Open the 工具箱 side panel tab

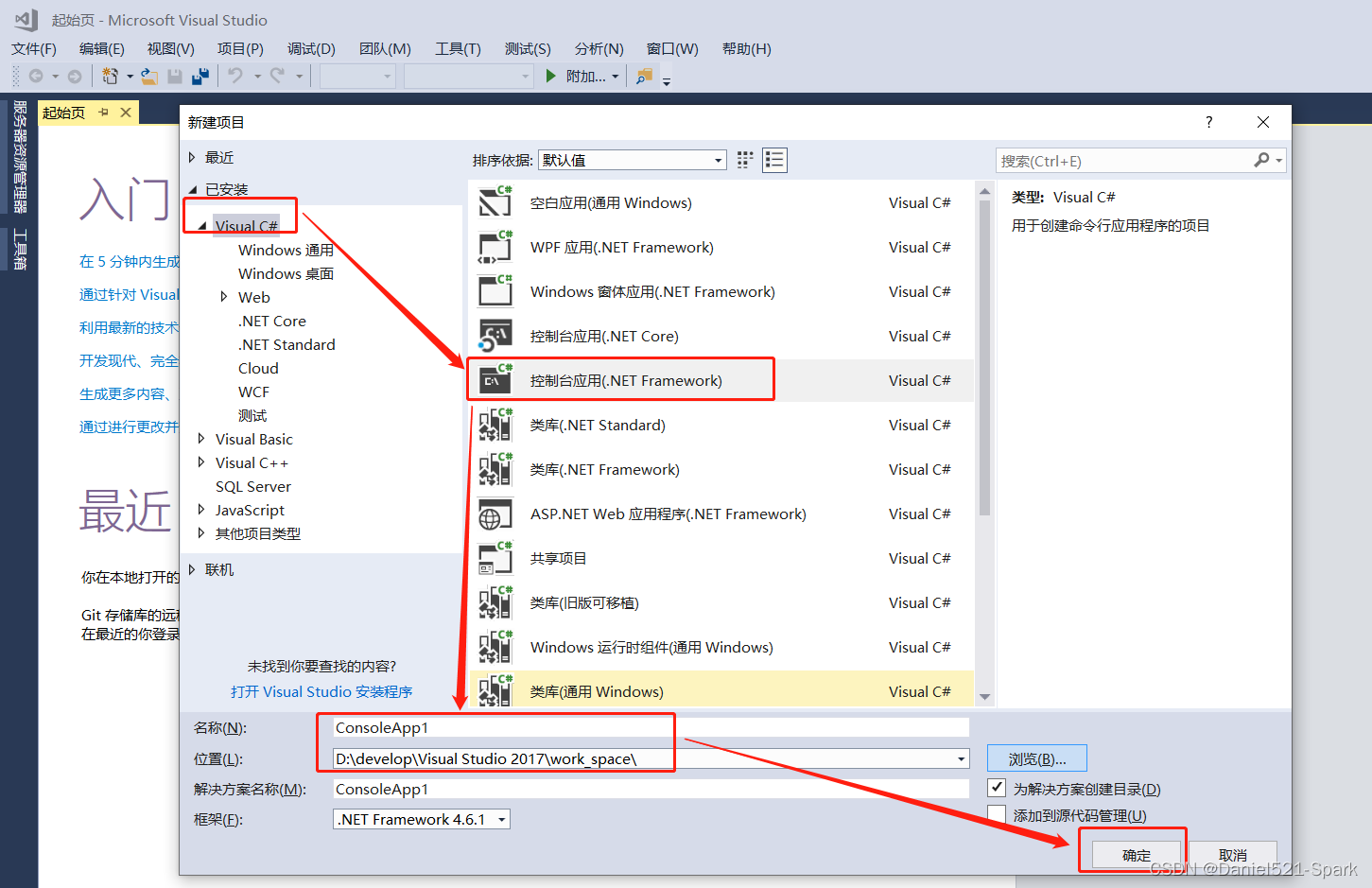(x=20, y=250)
